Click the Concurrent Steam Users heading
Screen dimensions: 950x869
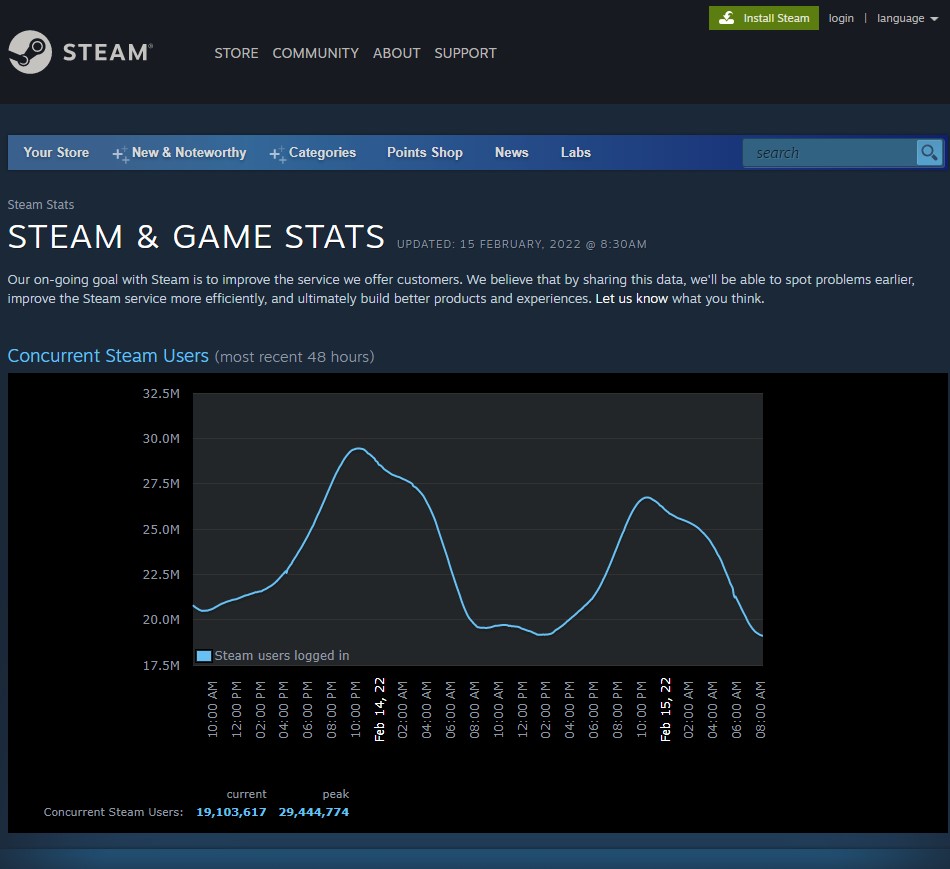pyautogui.click(x=108, y=356)
